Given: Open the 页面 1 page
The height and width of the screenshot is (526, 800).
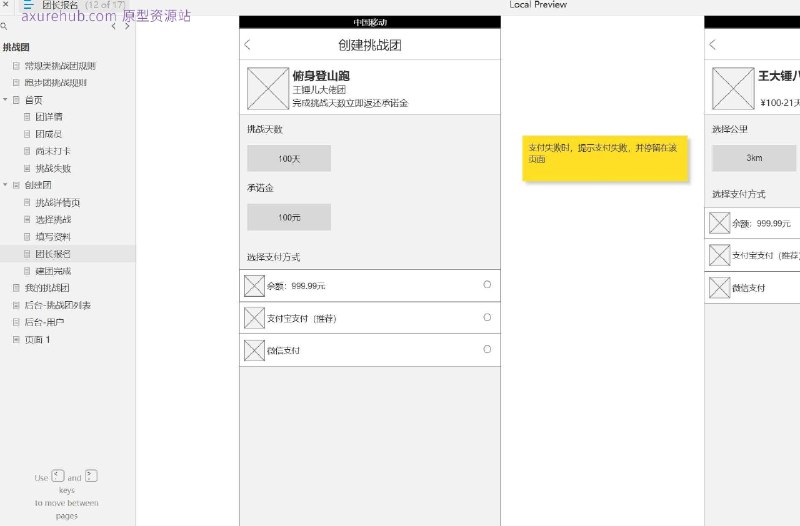Looking at the screenshot, I should tap(37, 340).
